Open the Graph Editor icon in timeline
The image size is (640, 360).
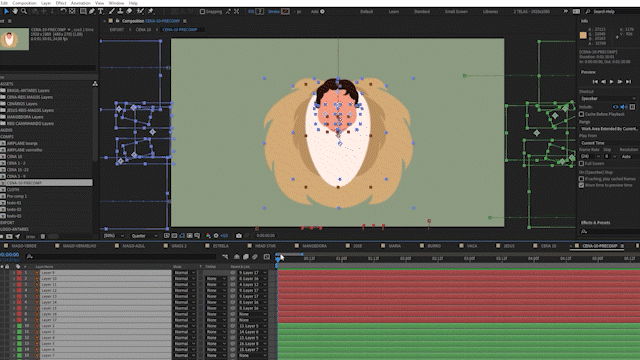(x=267, y=257)
